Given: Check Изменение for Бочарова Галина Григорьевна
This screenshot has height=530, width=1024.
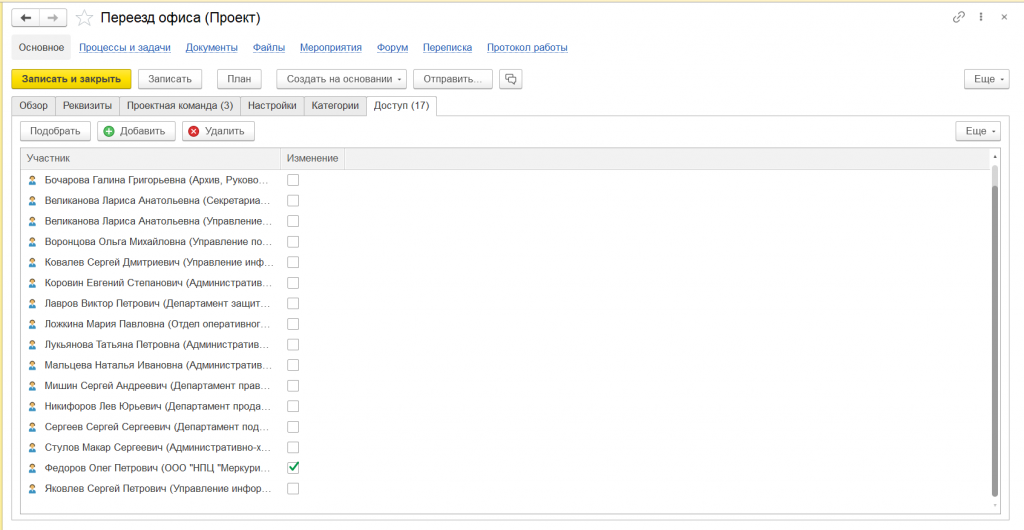Looking at the screenshot, I should pos(293,180).
